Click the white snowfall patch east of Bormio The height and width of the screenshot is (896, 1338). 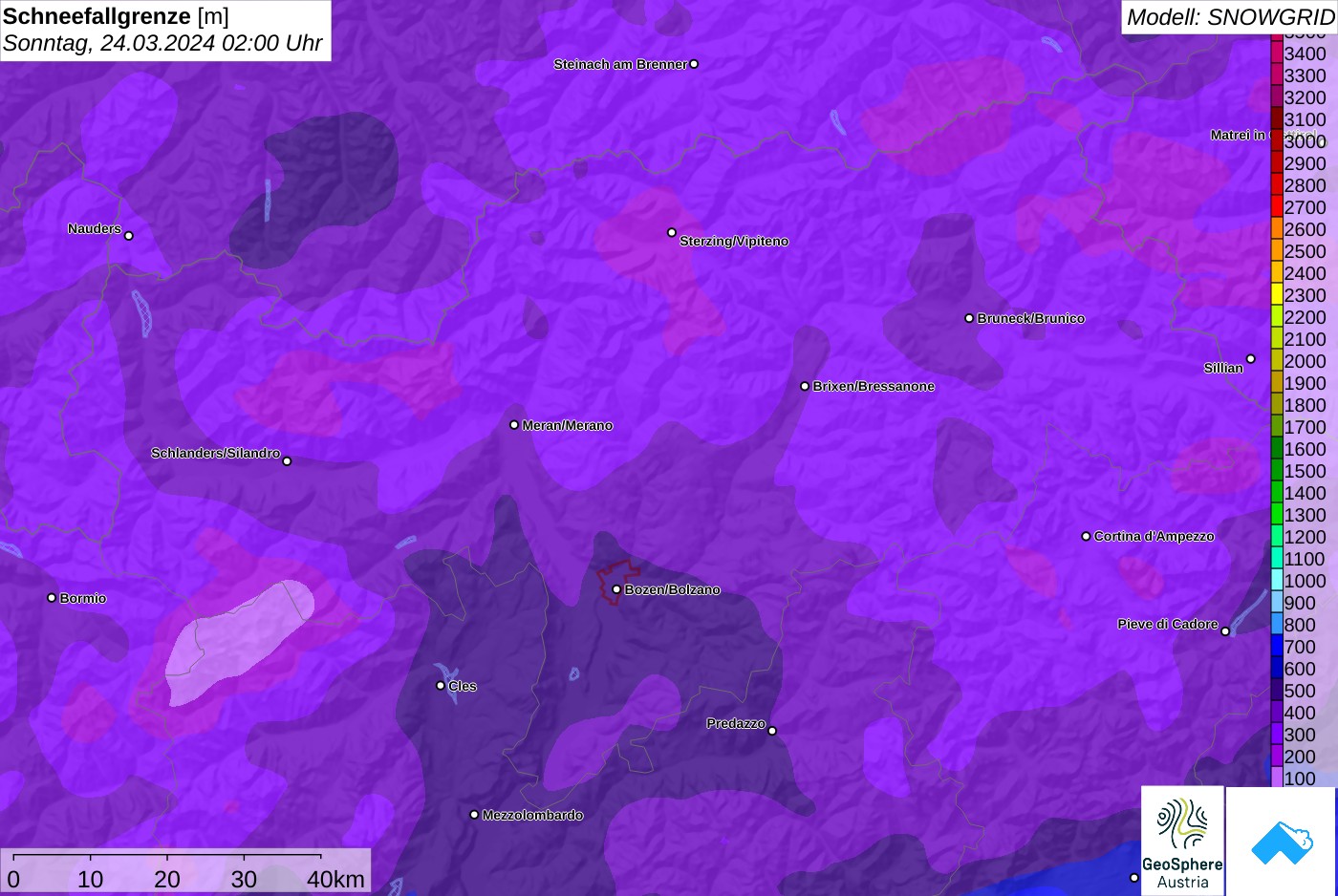239,642
